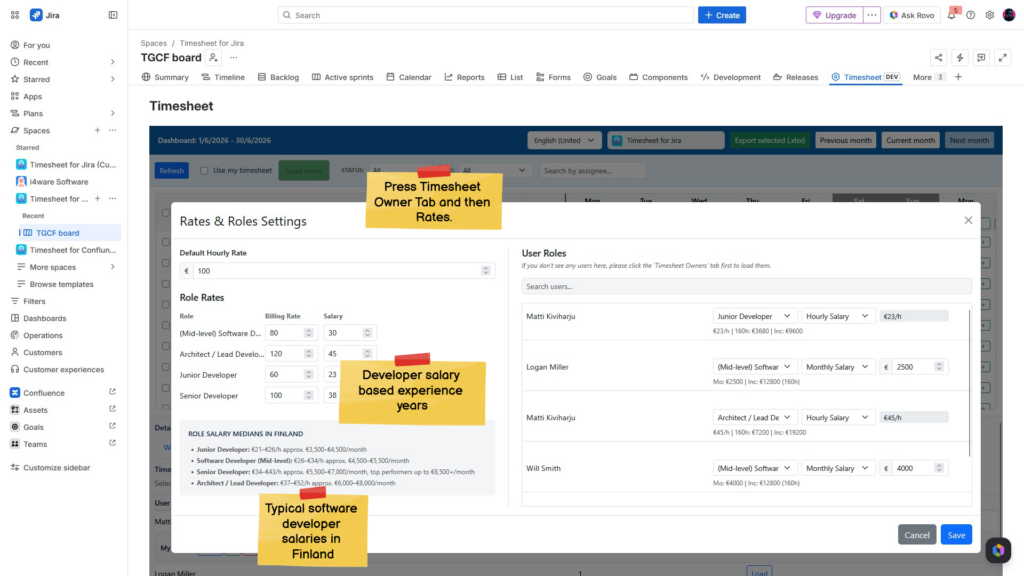This screenshot has width=1024, height=576.
Task: Click the Refresh button
Action: [172, 170]
